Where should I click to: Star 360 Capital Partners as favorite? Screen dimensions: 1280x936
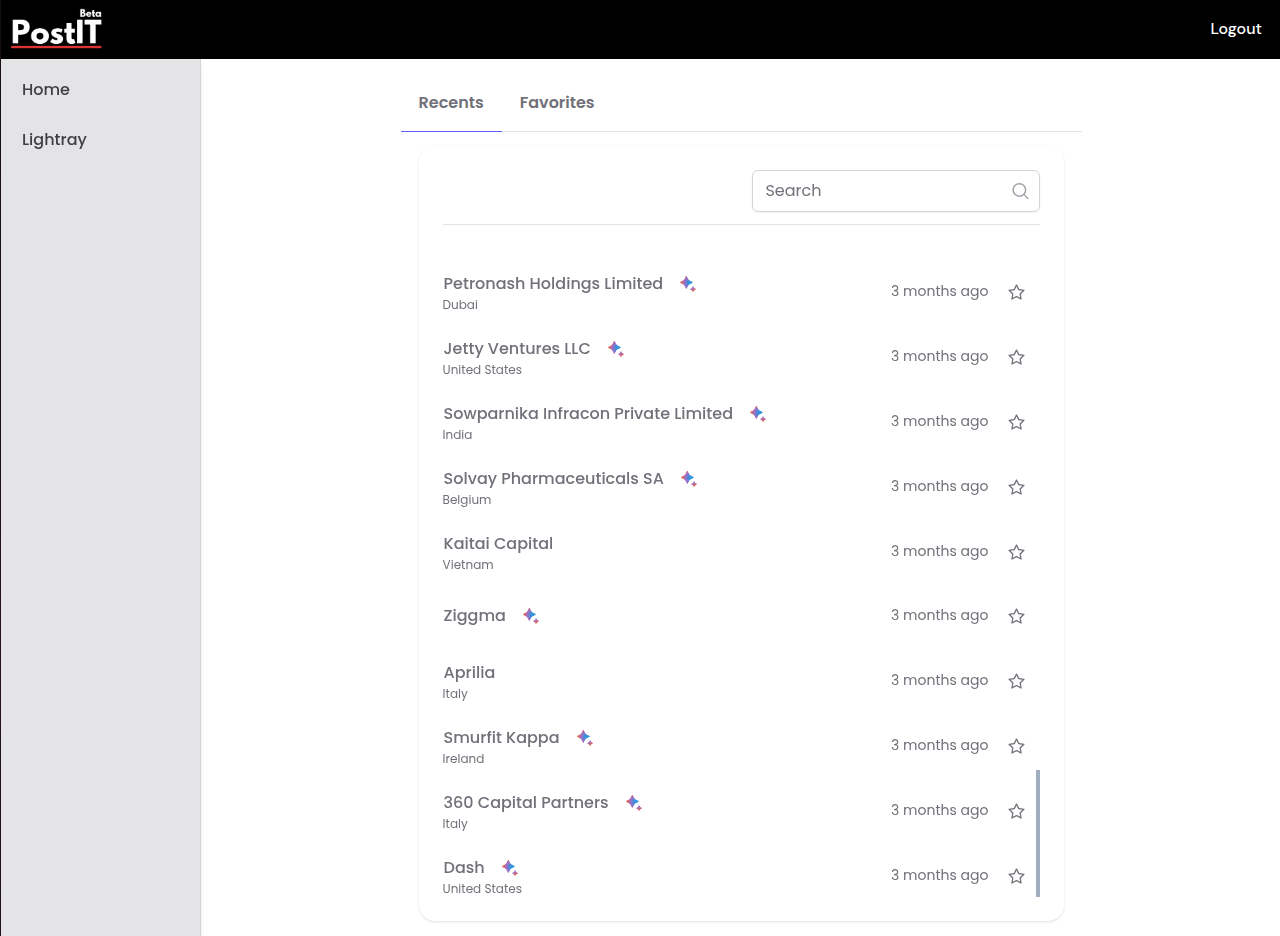point(1016,811)
